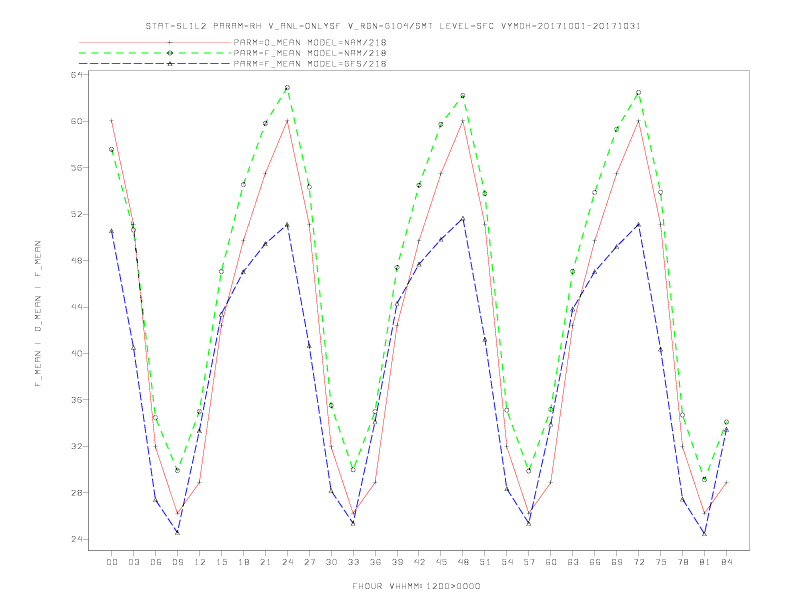The height and width of the screenshot is (612, 792).
Task: Click the green dashed legend line sample
Action: pyautogui.click(x=155, y=53)
